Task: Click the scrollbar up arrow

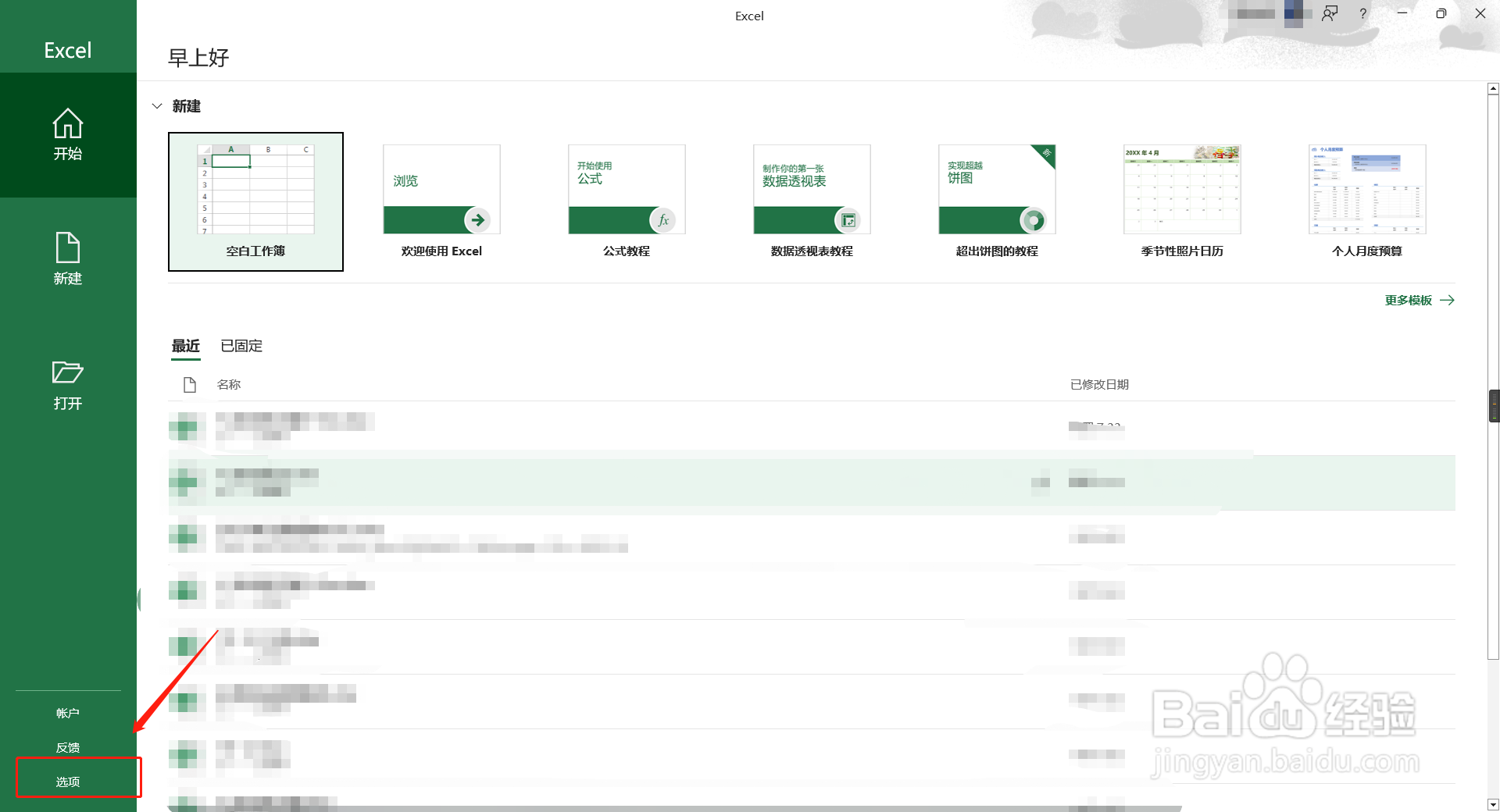Action: click(1493, 89)
